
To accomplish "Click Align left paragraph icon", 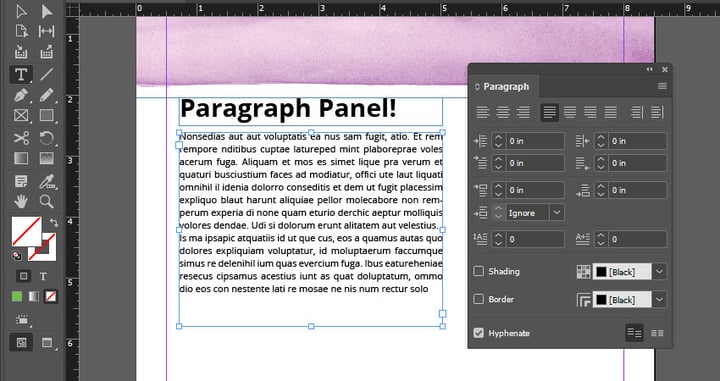I will (x=483, y=112).
